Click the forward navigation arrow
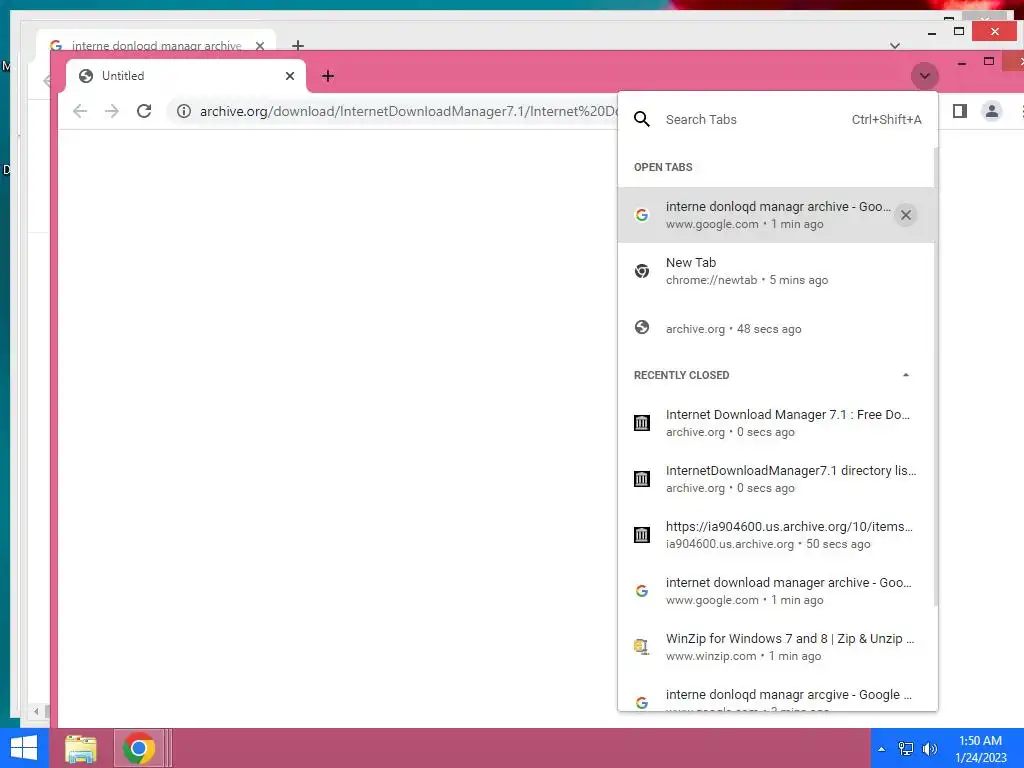 click(112, 111)
